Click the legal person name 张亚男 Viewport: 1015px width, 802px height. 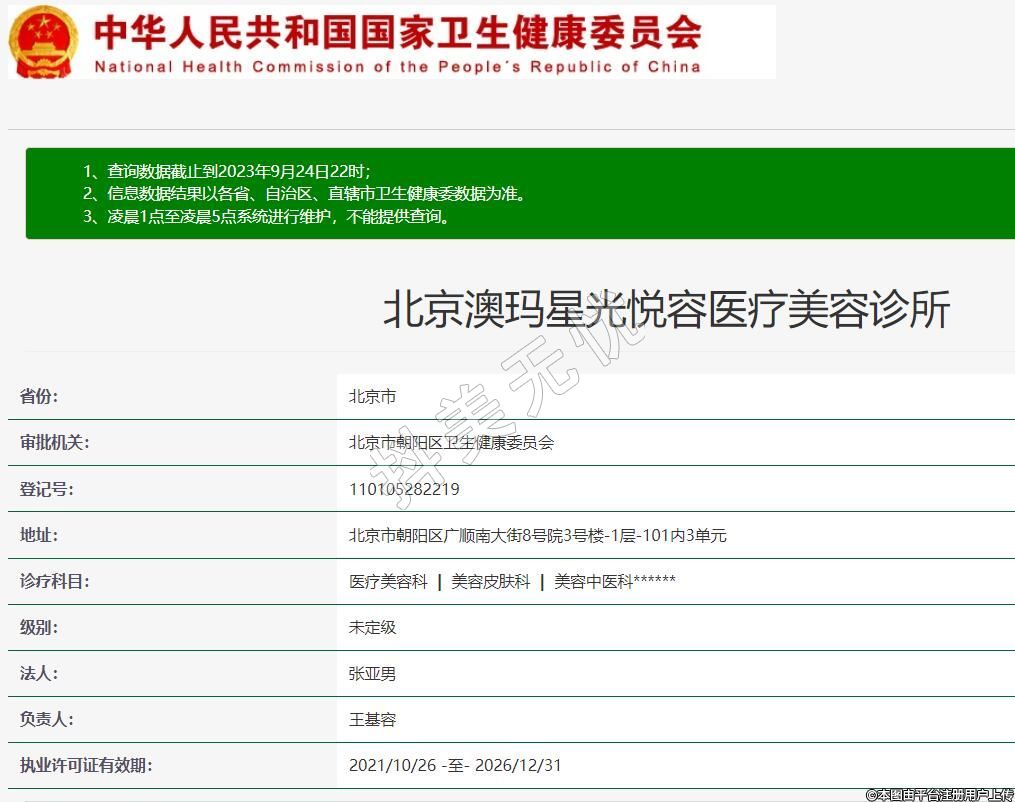[372, 673]
